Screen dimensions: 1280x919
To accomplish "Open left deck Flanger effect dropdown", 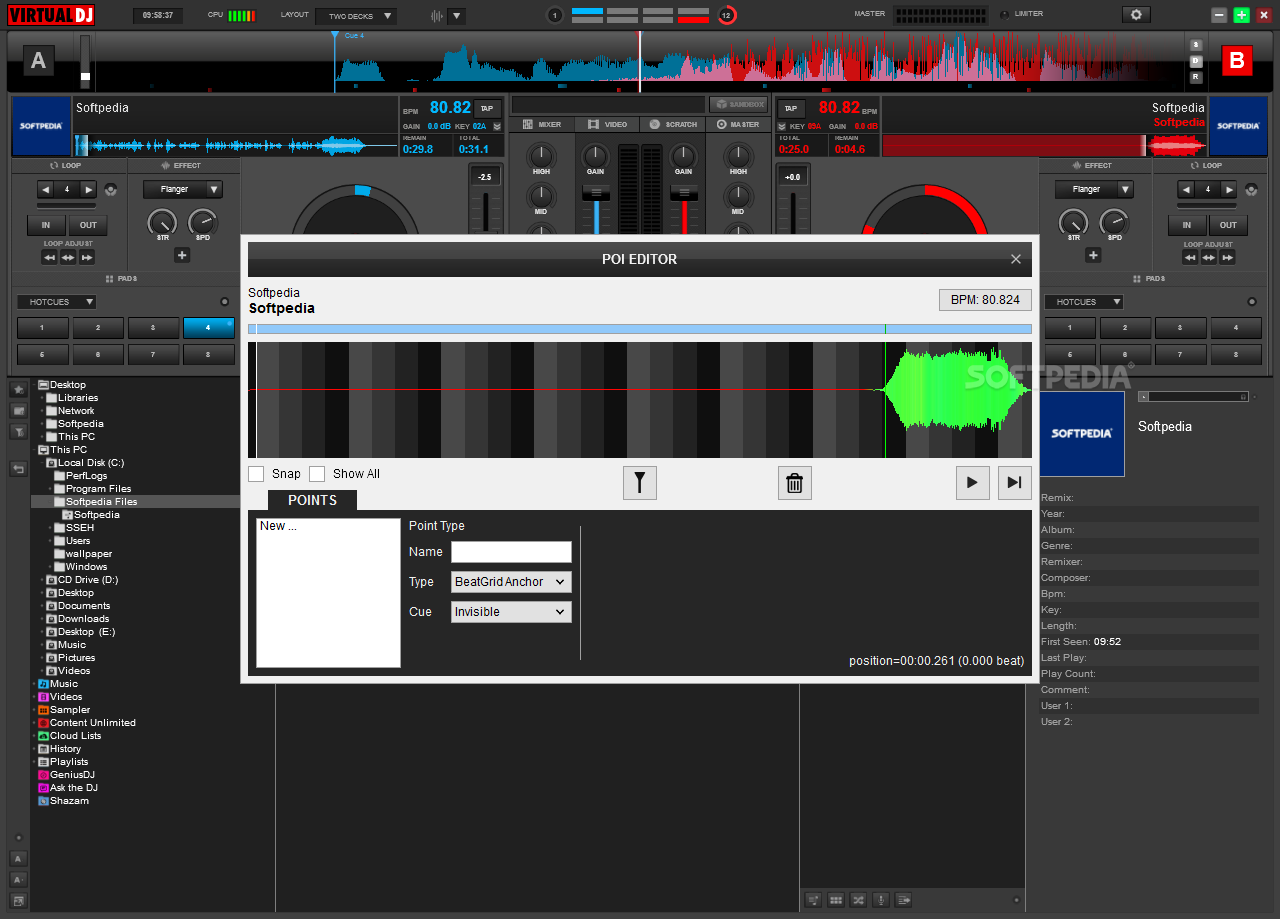I will (x=182, y=189).
